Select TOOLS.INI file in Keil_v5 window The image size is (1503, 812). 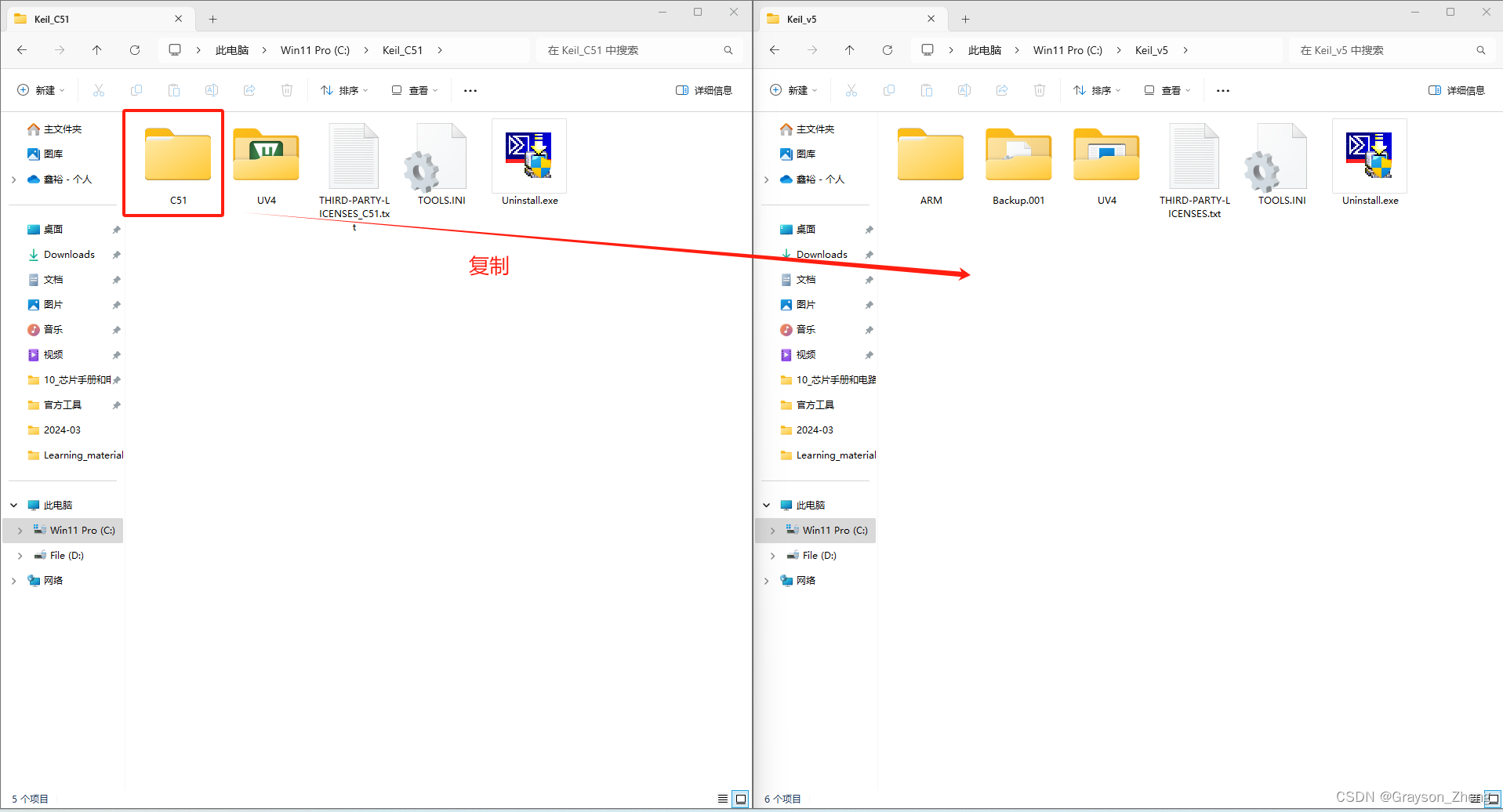pyautogui.click(x=1282, y=163)
